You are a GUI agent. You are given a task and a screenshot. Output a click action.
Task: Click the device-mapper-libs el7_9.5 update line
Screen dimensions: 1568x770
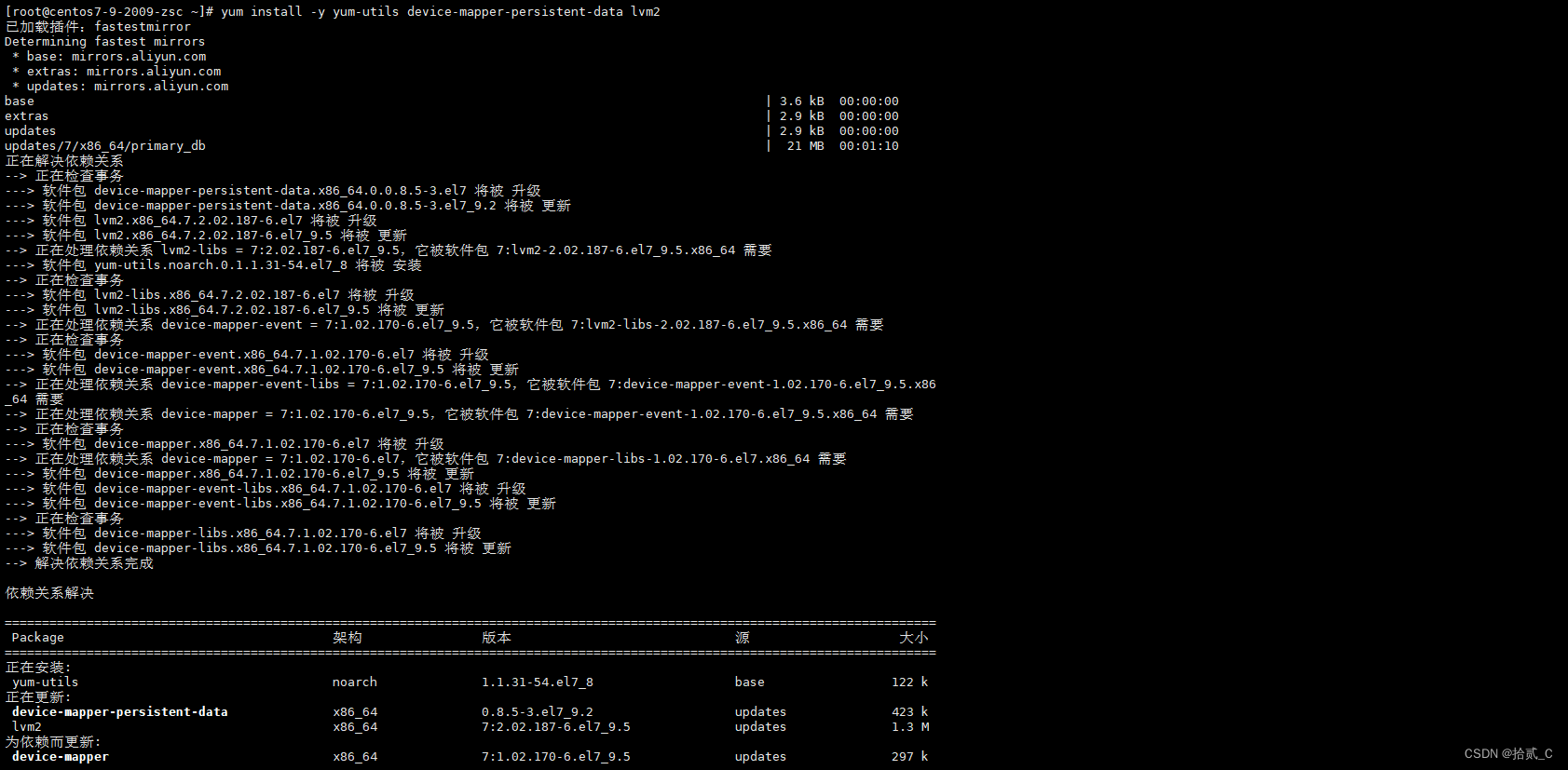(x=258, y=548)
